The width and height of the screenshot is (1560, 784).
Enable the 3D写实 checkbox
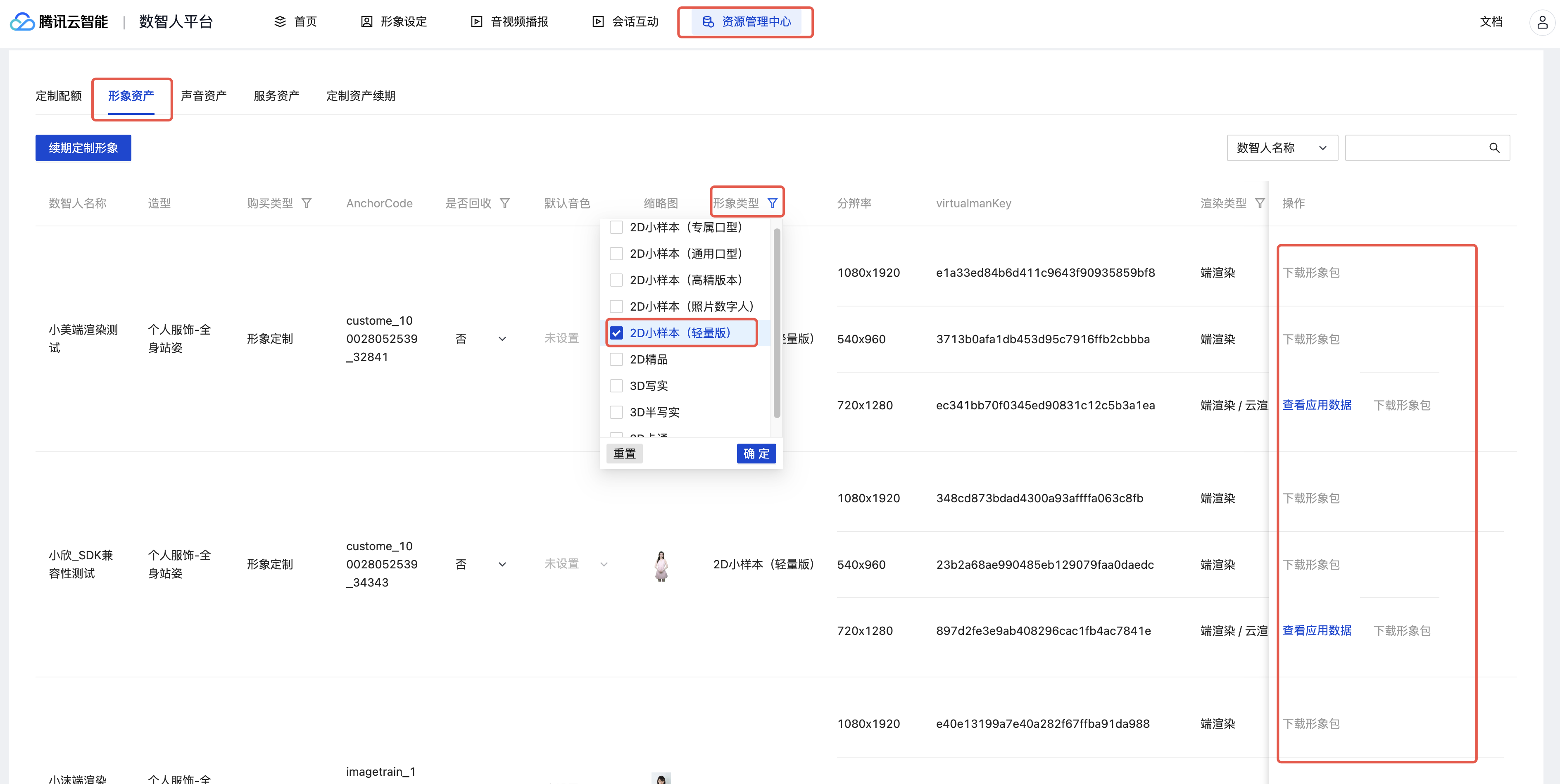616,386
